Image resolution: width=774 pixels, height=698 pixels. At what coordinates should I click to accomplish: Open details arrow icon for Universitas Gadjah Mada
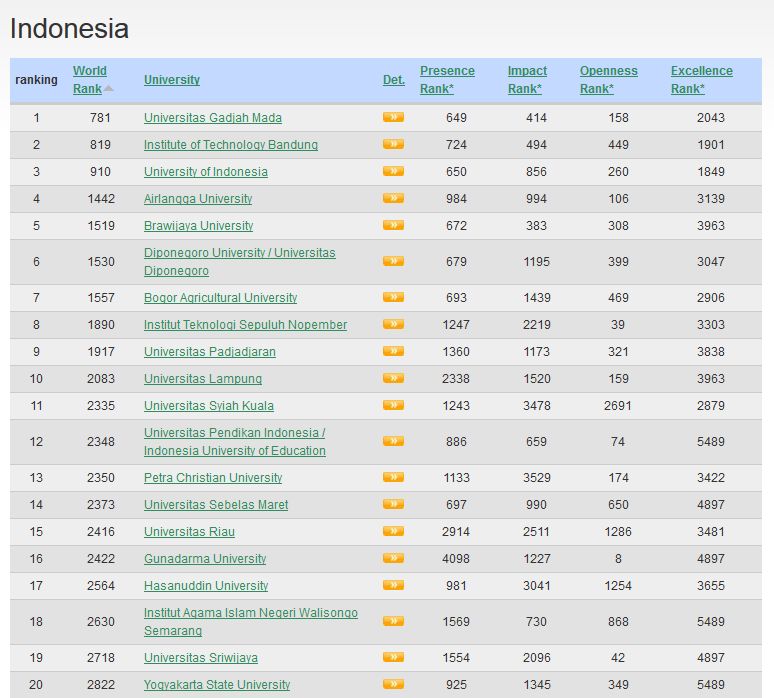tap(393, 117)
